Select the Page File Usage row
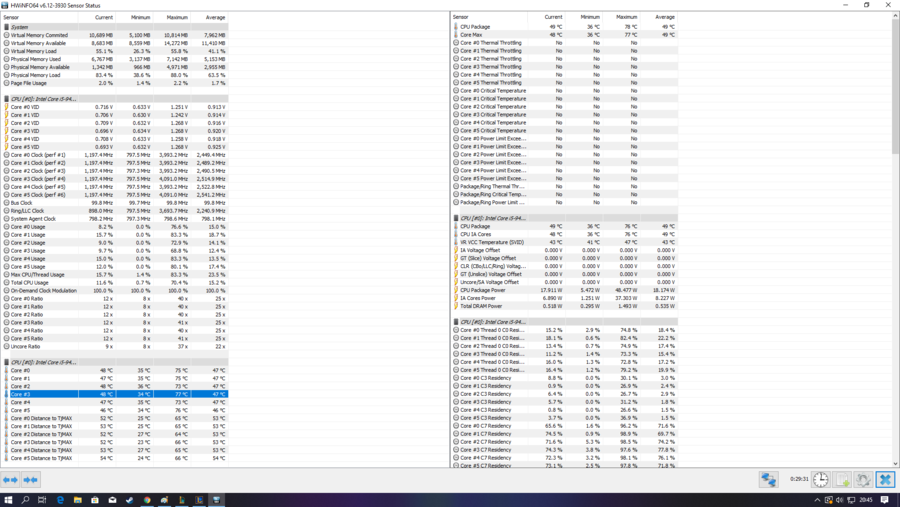Viewport: 900px width, 507px height. click(115, 83)
